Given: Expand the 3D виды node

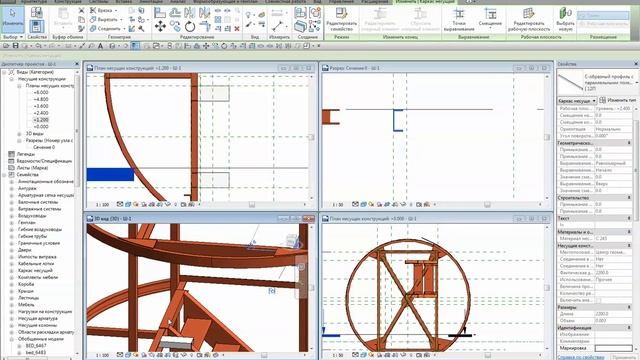Looking at the screenshot, I should (19, 134).
